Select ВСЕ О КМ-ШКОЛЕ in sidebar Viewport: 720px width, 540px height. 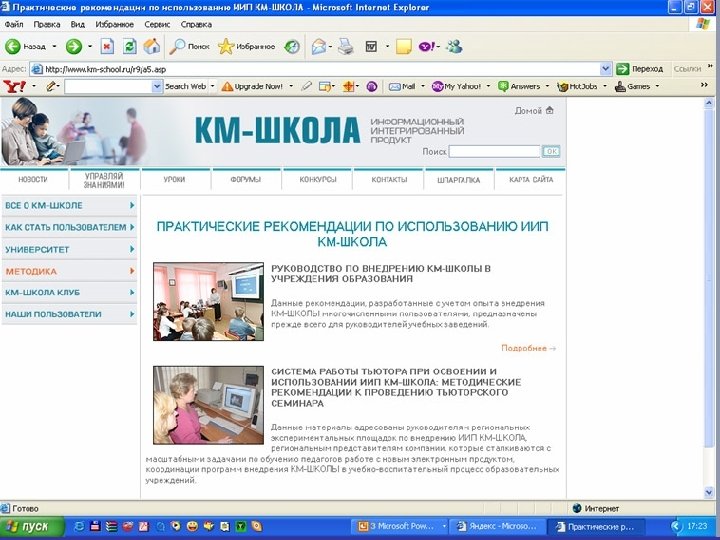click(69, 205)
